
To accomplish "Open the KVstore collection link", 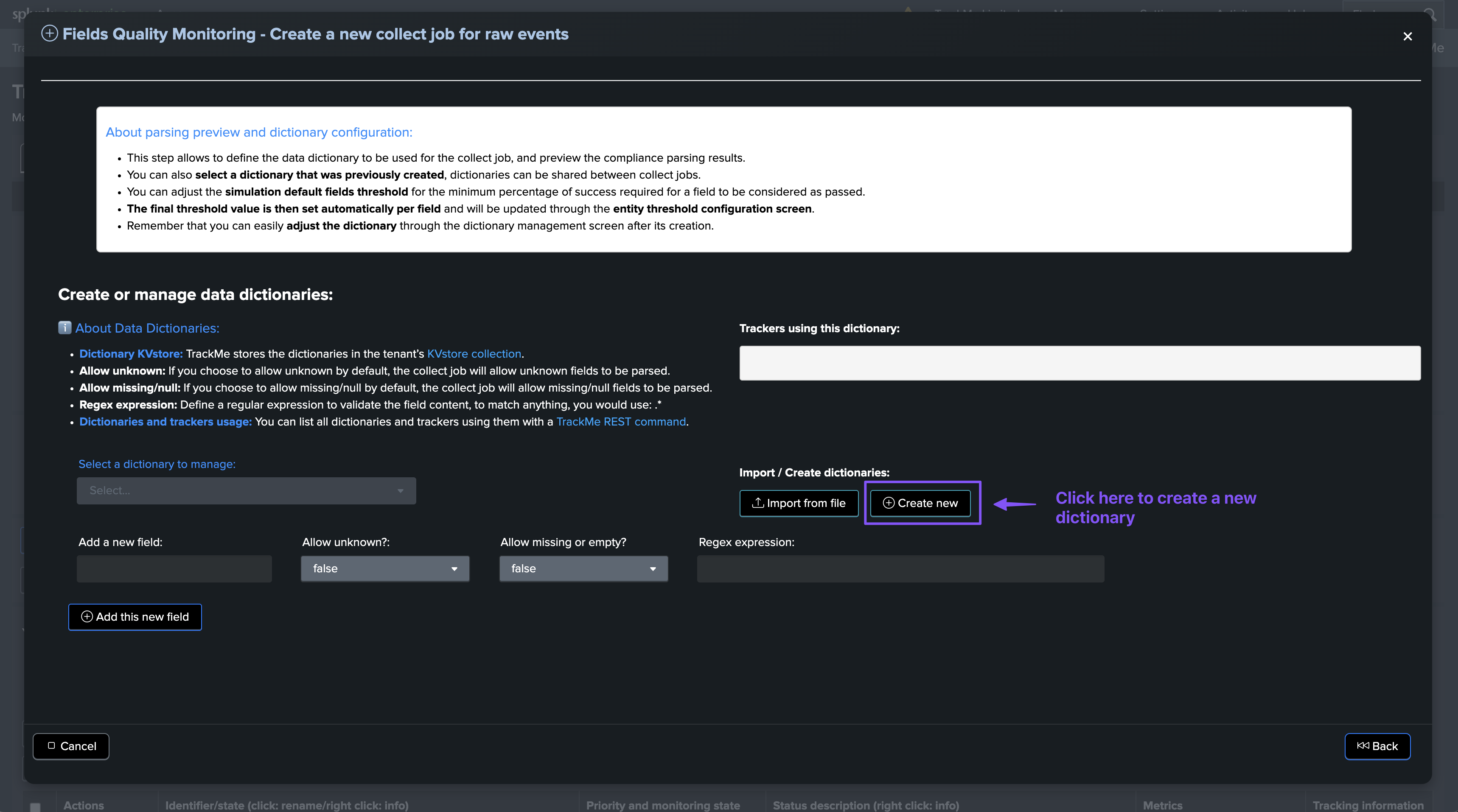I will click(474, 354).
